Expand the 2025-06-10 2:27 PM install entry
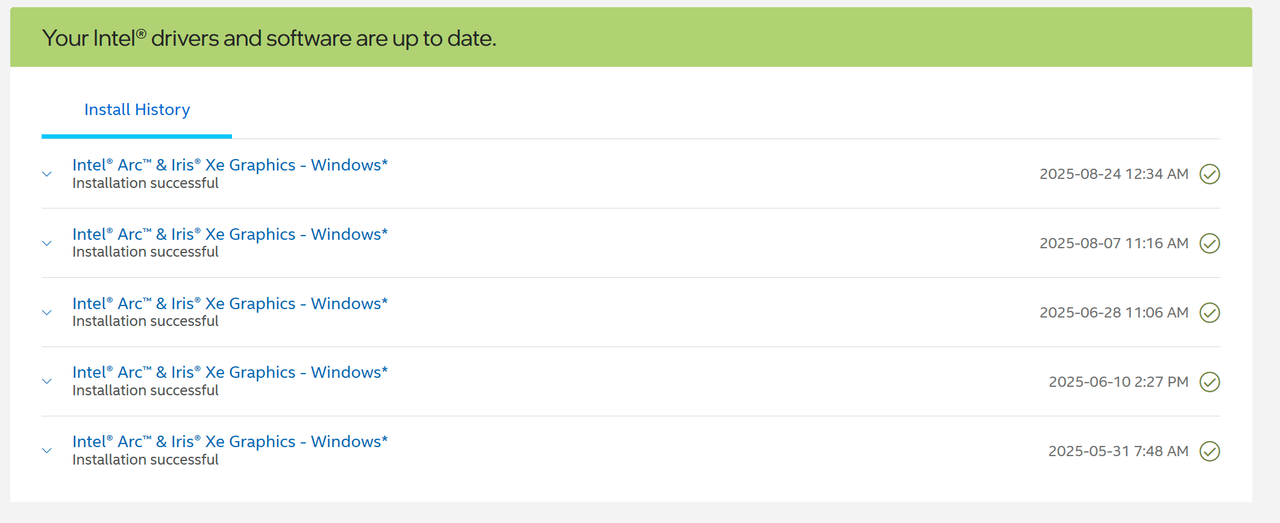This screenshot has height=523, width=1280. click(x=47, y=381)
